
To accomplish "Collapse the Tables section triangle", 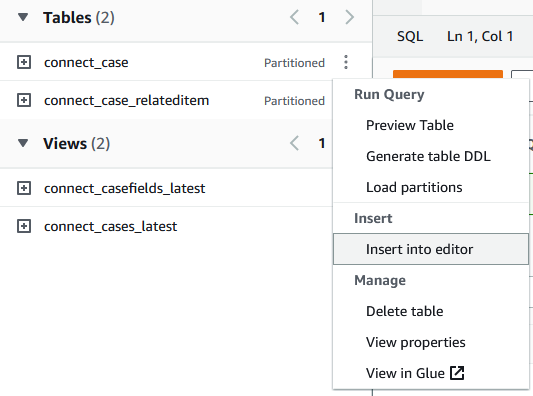I will pyautogui.click(x=23, y=17).
